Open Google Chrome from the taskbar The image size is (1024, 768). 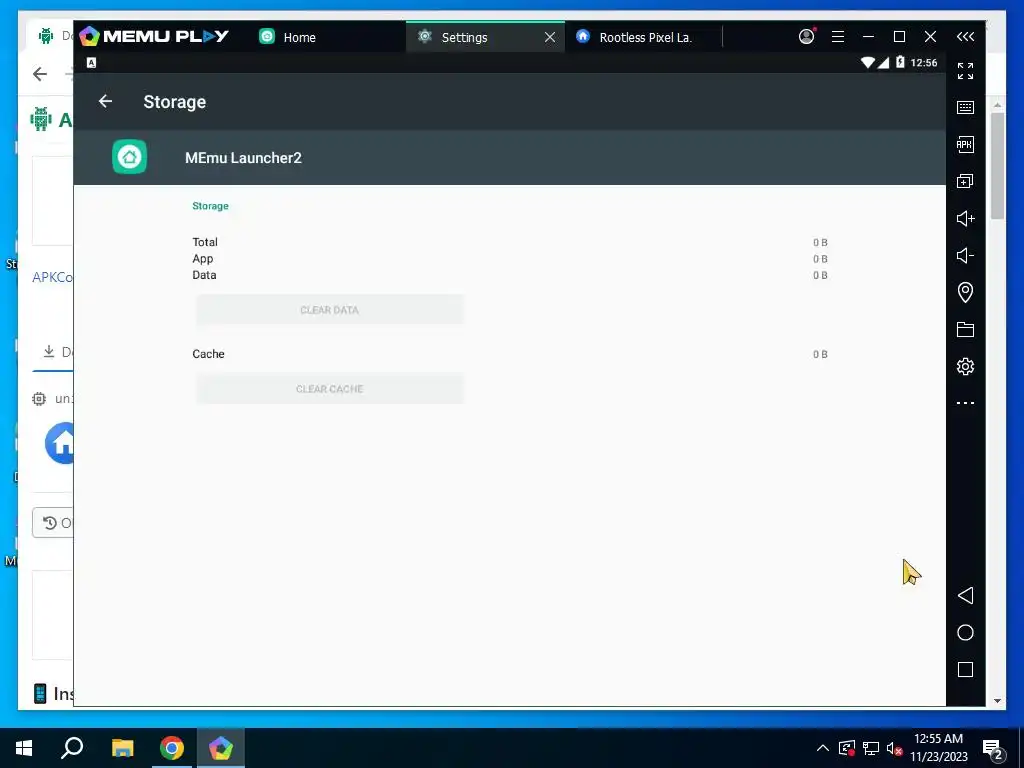tap(172, 748)
